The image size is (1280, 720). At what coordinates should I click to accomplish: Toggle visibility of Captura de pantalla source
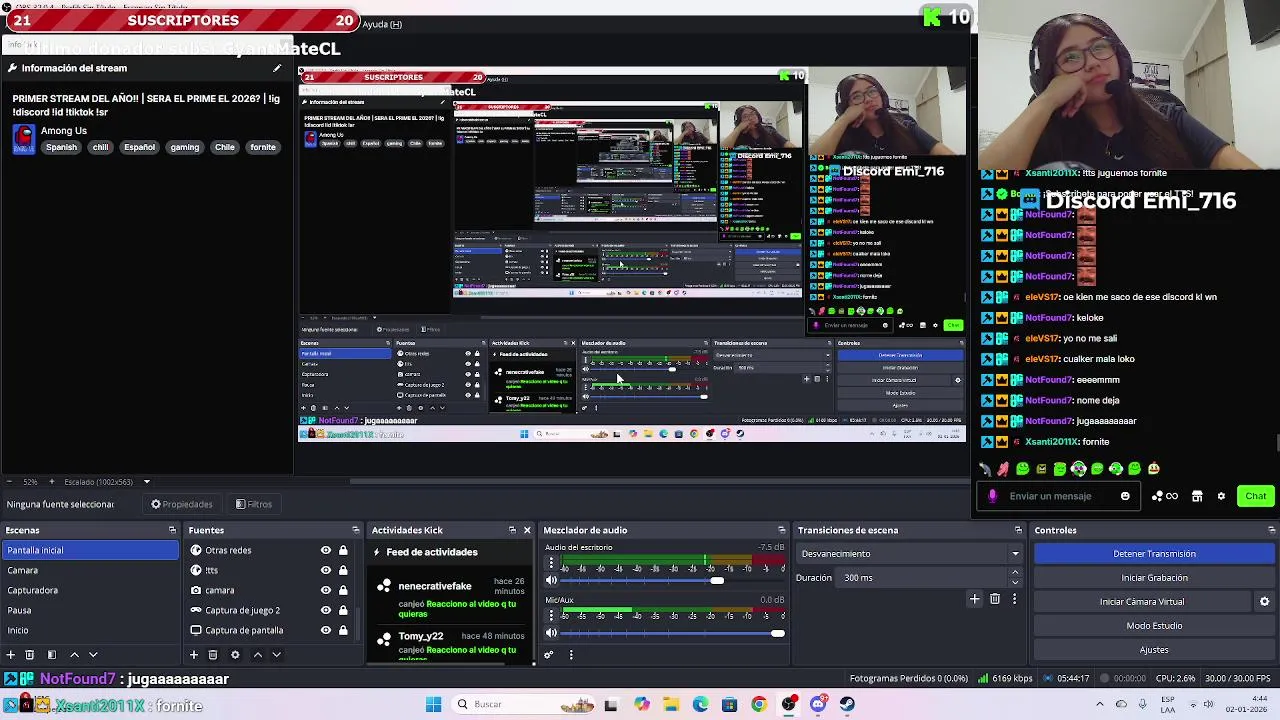[326, 630]
